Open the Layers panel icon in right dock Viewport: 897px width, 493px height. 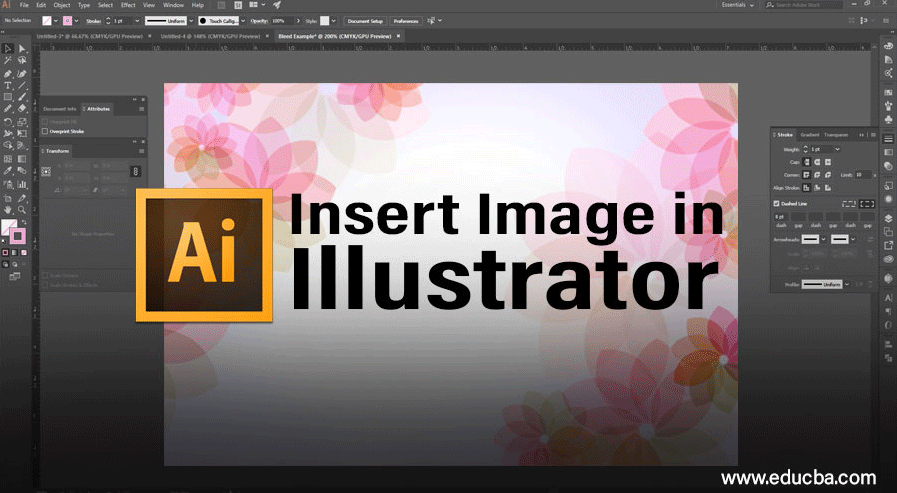888,218
